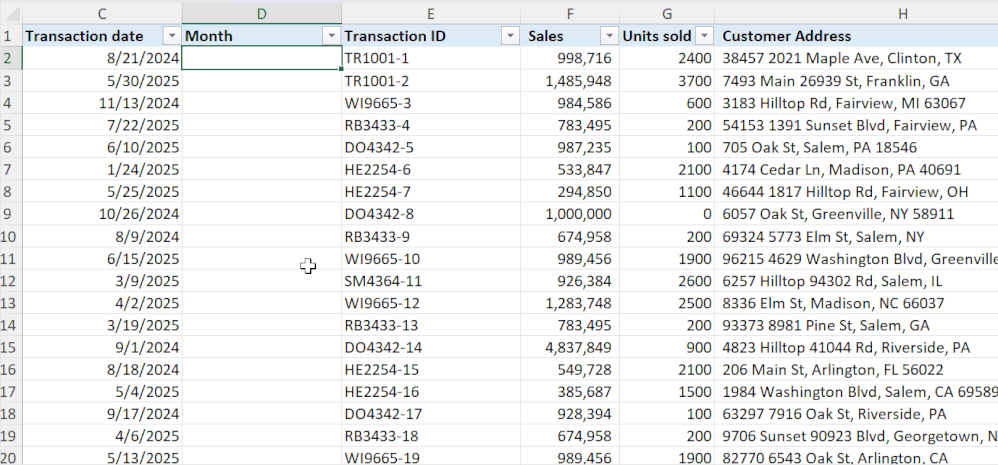Screen dimensions: 998x465
Task: Click address 6057 Oak St, Greenville, NY 58911
Action: (856, 214)
